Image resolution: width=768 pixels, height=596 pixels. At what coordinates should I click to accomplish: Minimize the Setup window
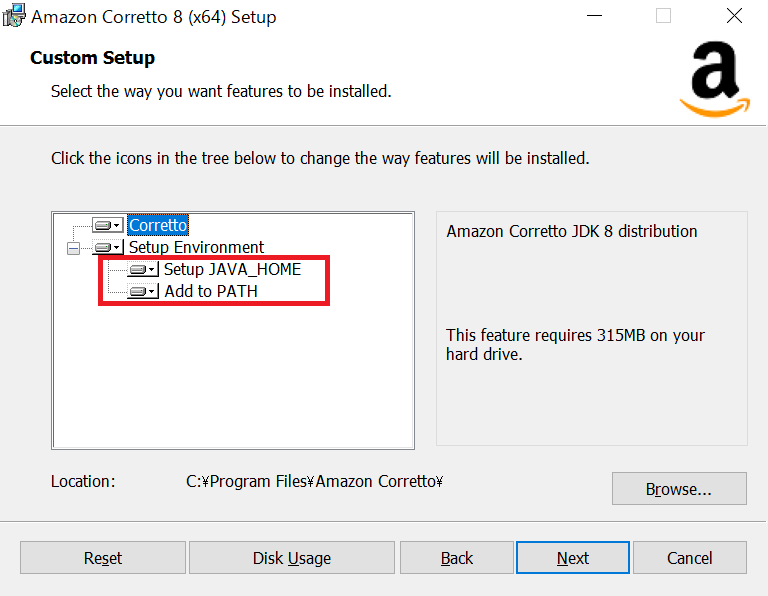[x=594, y=16]
